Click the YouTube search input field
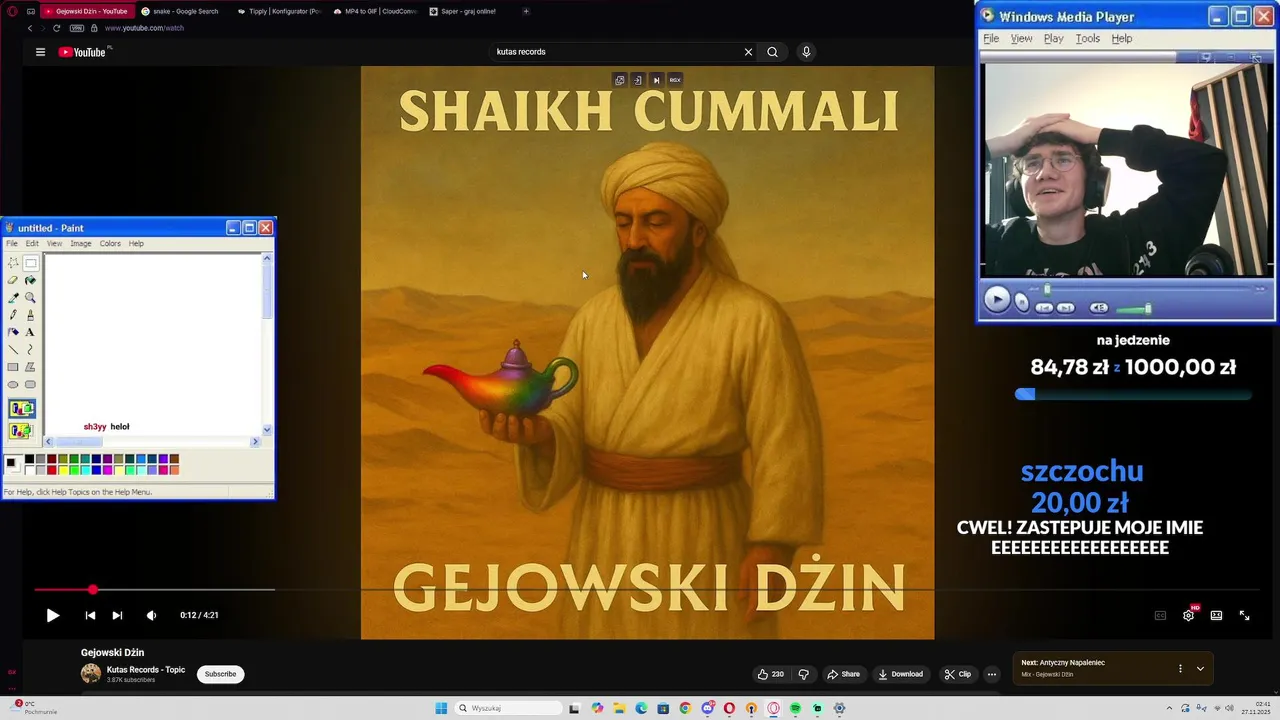This screenshot has height=720, width=1280. (x=617, y=52)
